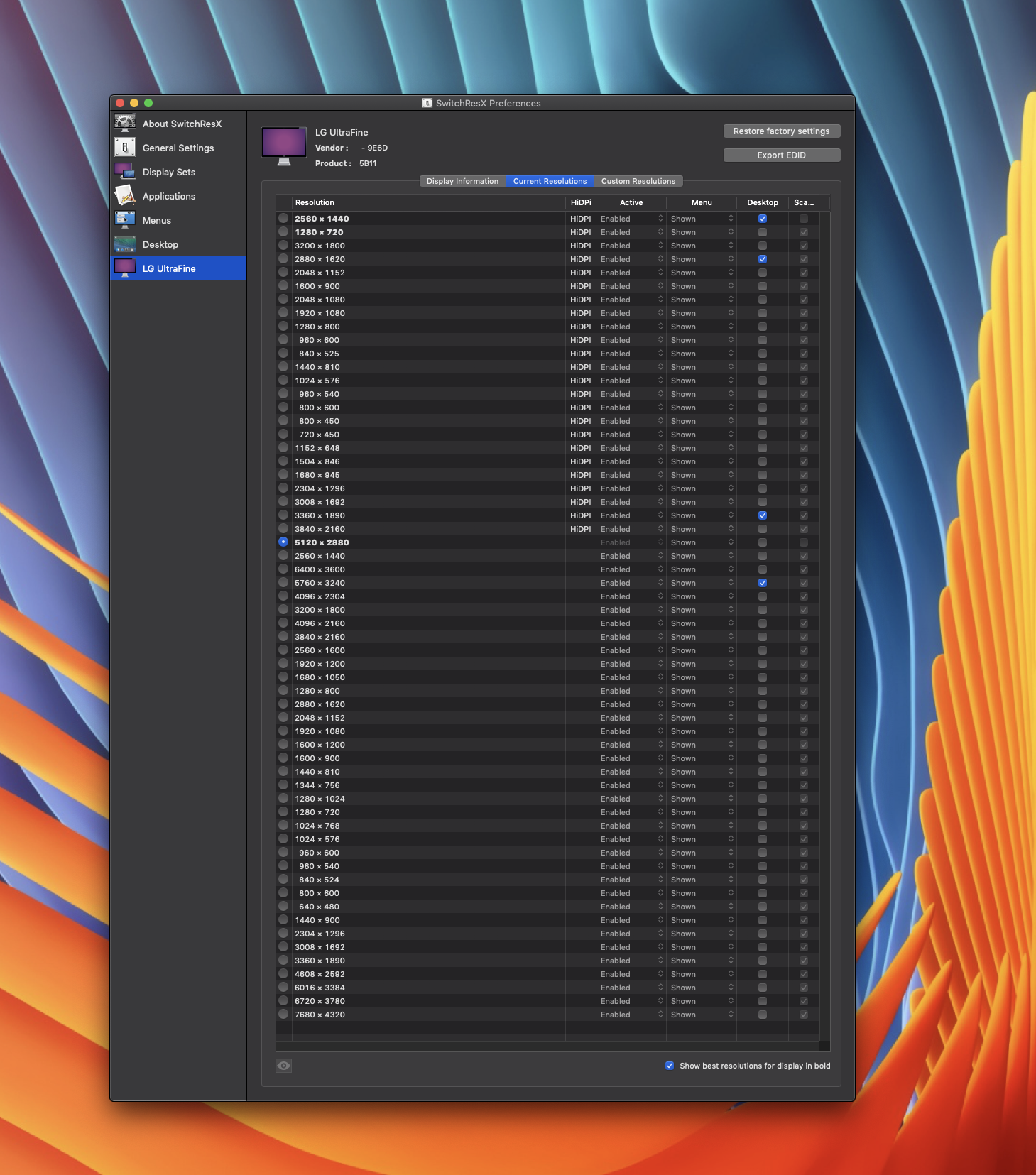
Task: Open Active dropdown for 6400 × 3600
Action: 631,569
